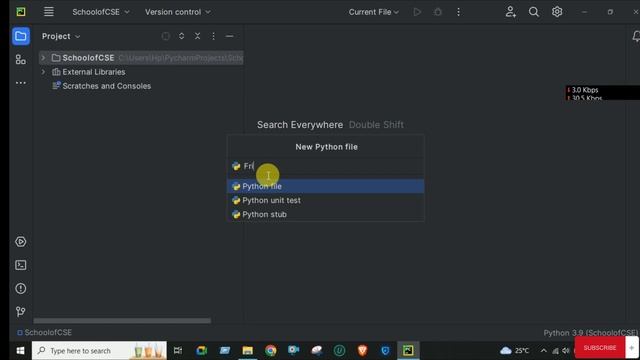The image size is (640, 360).
Task: Open the Project view dropdown
Action: (61, 36)
